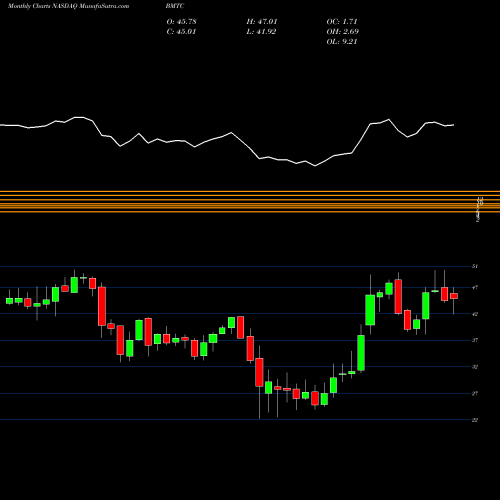This screenshot has width=500, height=500.
Task: Click the 47 price axis label
Action: coord(475,287)
